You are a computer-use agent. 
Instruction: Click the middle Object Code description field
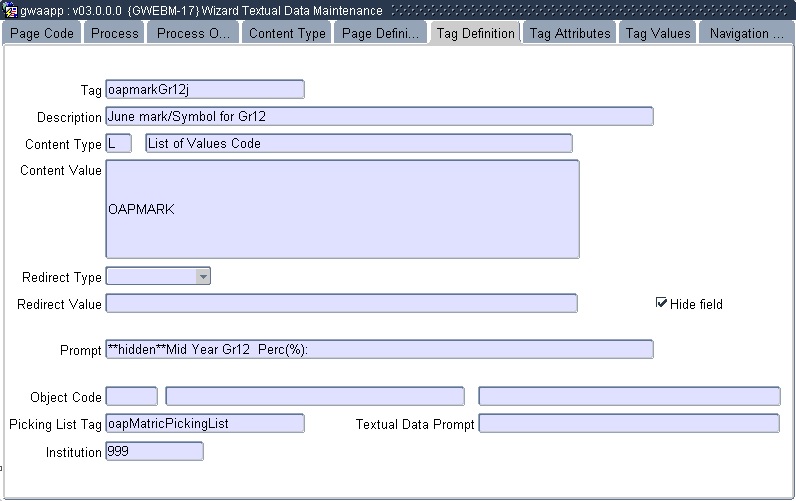coord(315,396)
